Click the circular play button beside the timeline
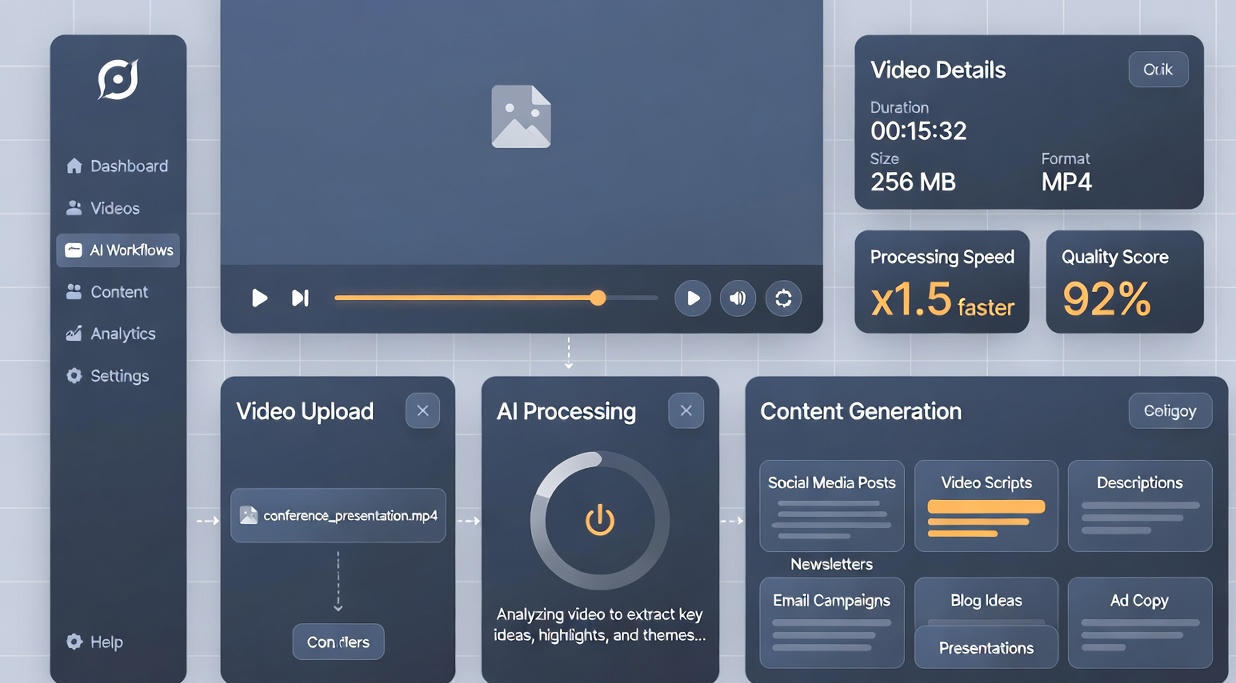The width and height of the screenshot is (1236, 683). coord(692,298)
